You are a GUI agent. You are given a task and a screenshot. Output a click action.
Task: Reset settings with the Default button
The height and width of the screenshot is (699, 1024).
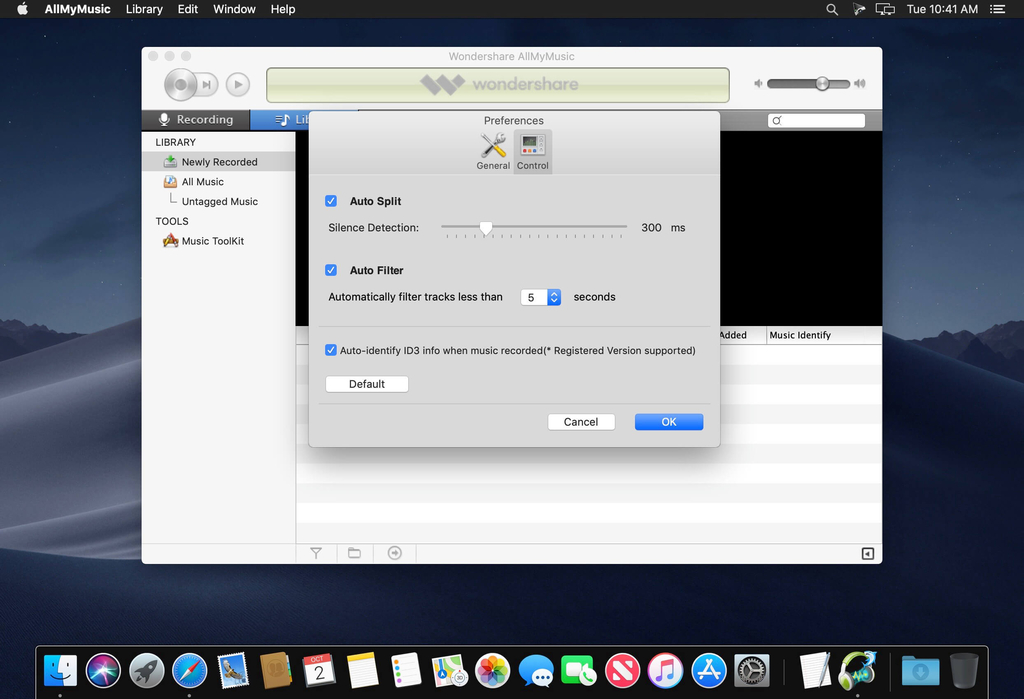point(367,384)
